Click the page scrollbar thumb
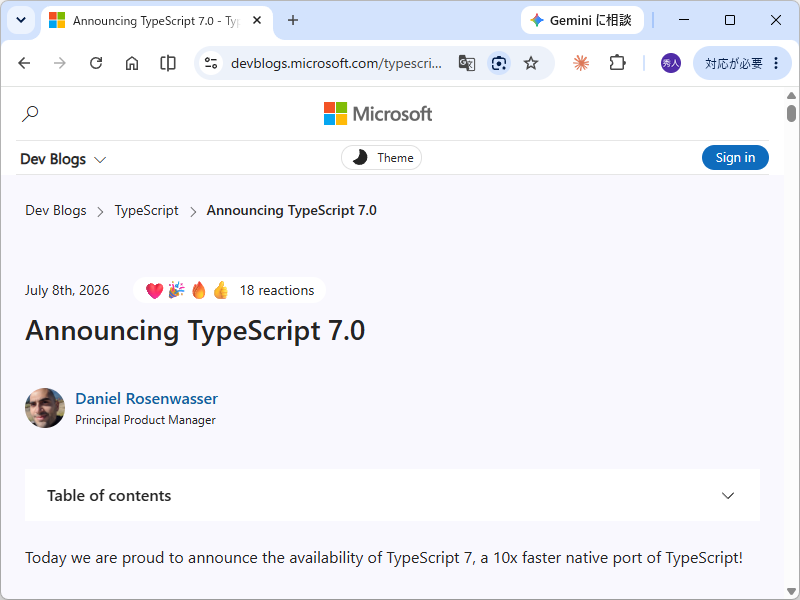This screenshot has height=600, width=800. tap(791, 113)
